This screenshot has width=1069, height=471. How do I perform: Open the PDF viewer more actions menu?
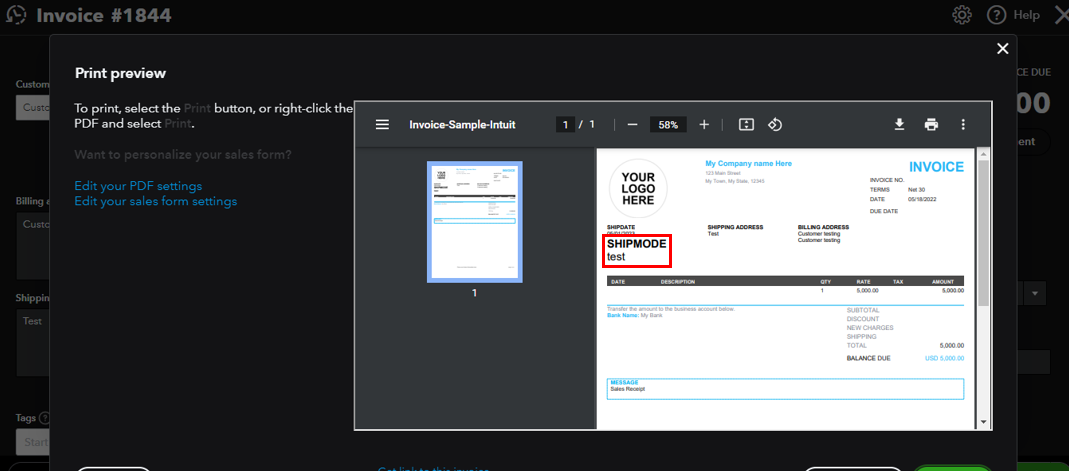pyautogui.click(x=963, y=125)
